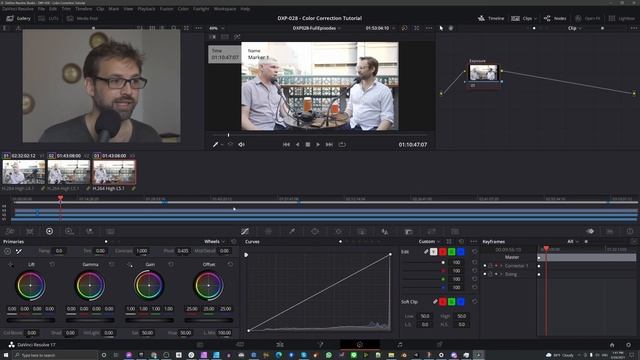Toggle the green channel in Edit row
The height and width of the screenshot is (360, 640).
click(x=451, y=252)
